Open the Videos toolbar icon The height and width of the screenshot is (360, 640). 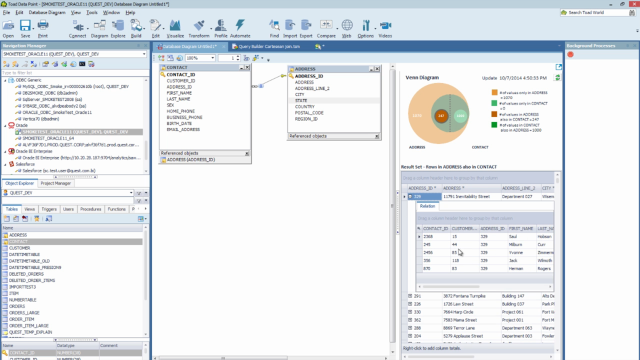tap(385, 29)
